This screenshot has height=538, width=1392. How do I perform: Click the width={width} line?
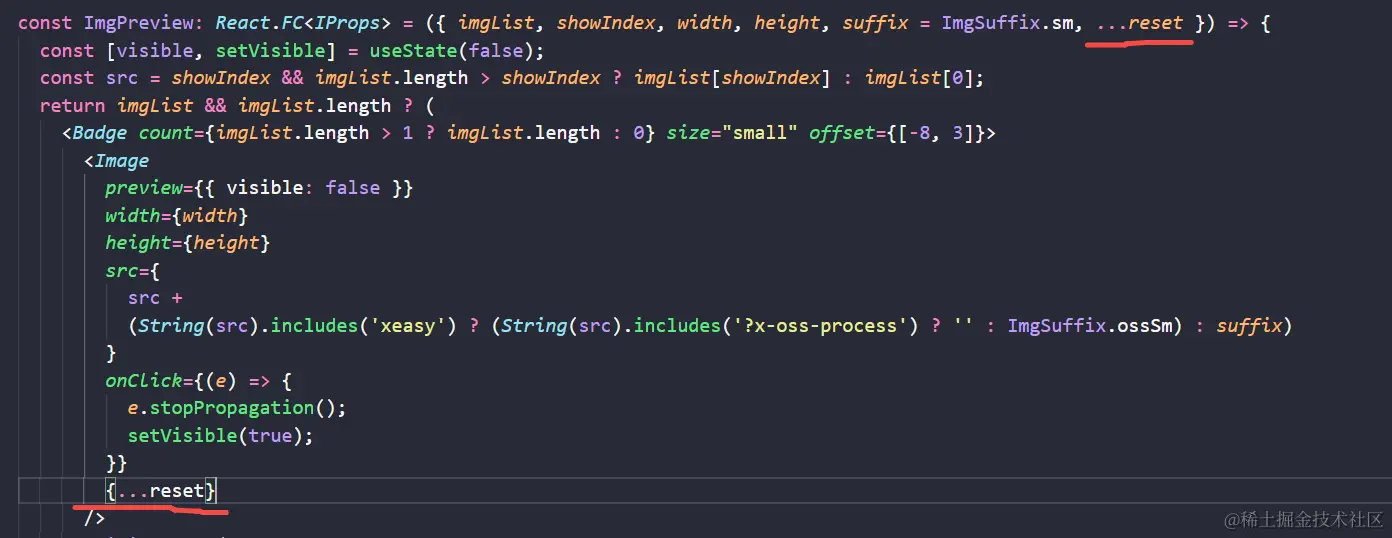tap(176, 215)
